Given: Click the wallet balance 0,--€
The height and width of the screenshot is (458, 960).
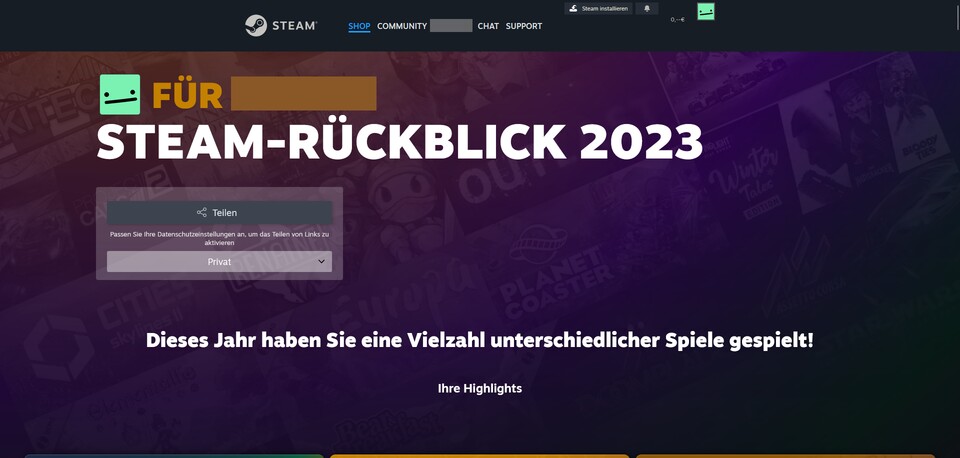Looking at the screenshot, I should [678, 19].
